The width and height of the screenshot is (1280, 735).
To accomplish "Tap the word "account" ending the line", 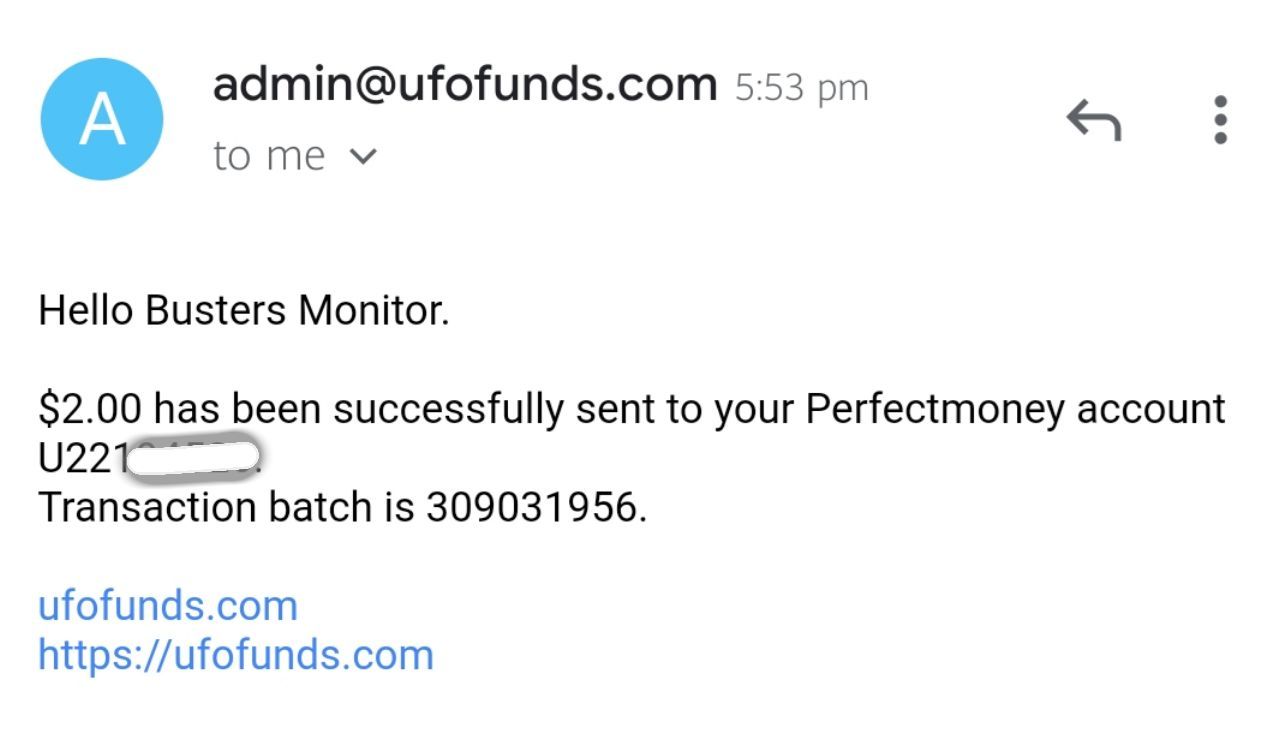I will [1150, 409].
